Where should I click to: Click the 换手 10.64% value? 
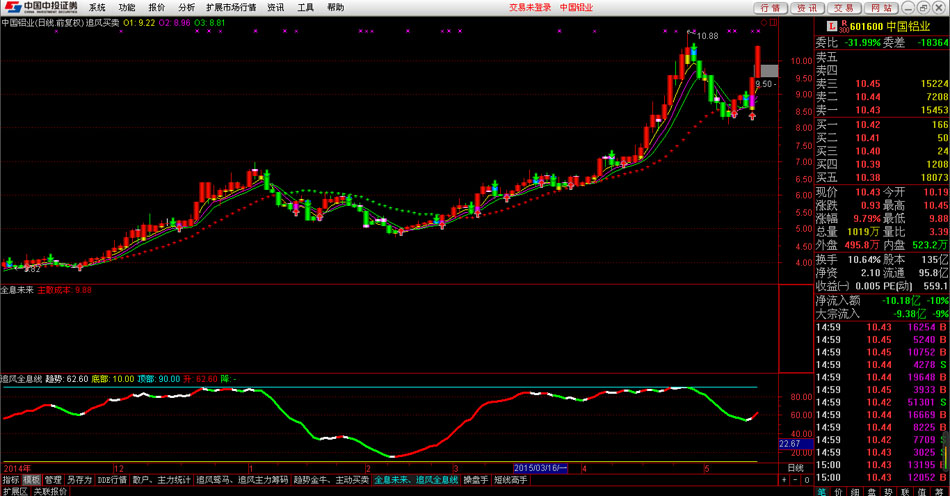coord(864,259)
